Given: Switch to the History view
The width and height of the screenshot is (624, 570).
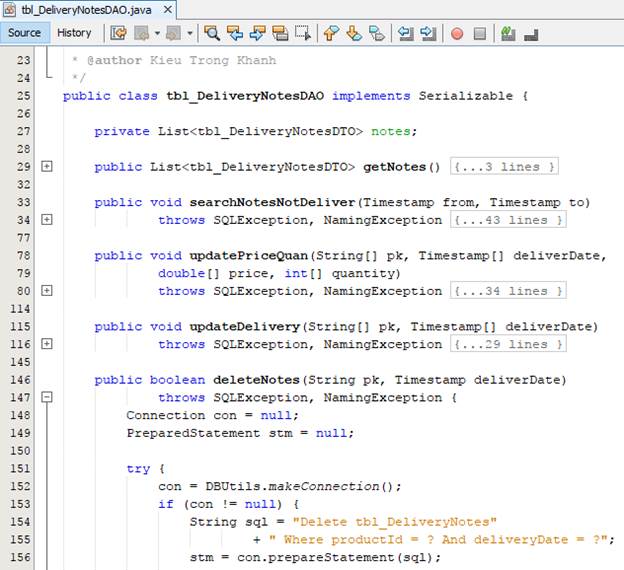Looking at the screenshot, I should [74, 33].
